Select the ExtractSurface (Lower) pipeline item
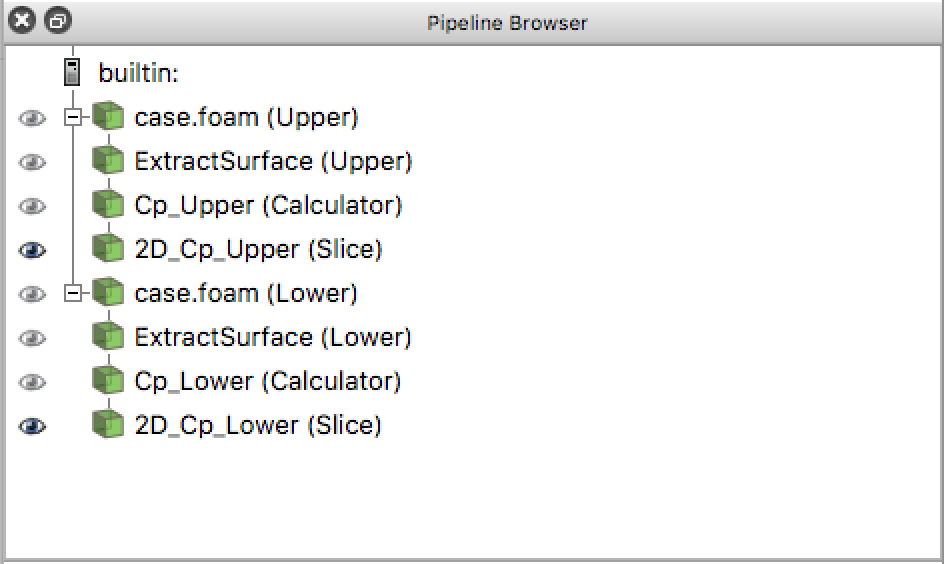 click(273, 337)
